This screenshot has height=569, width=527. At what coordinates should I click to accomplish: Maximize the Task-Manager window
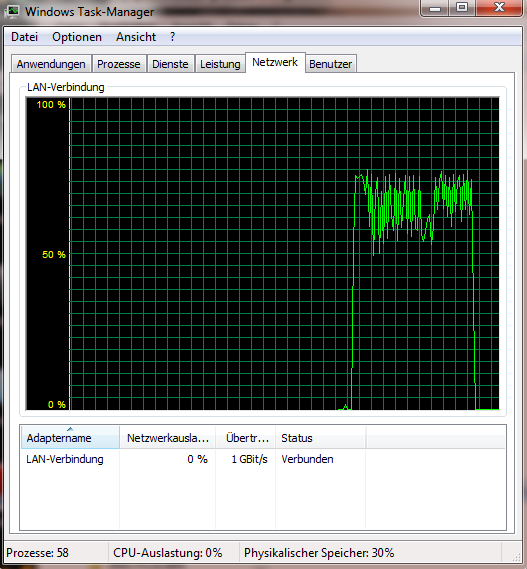pos(462,8)
